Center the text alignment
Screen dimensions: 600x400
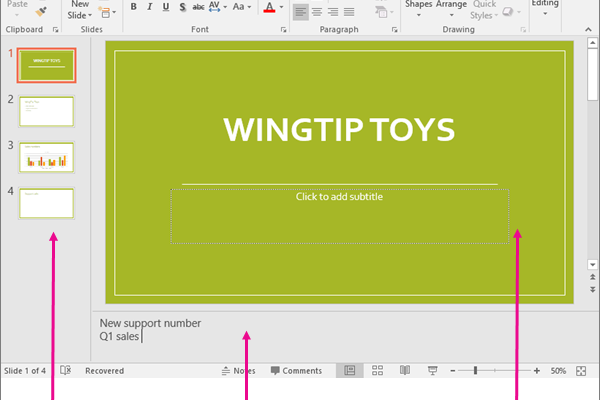317,12
